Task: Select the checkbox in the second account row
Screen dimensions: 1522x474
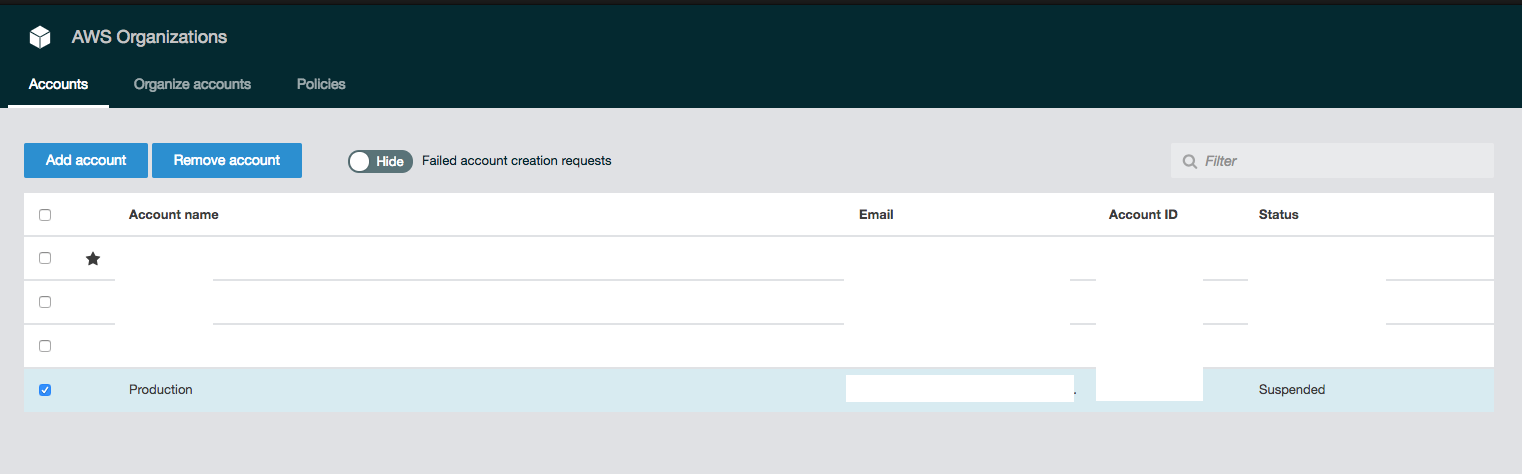Action: 45,302
